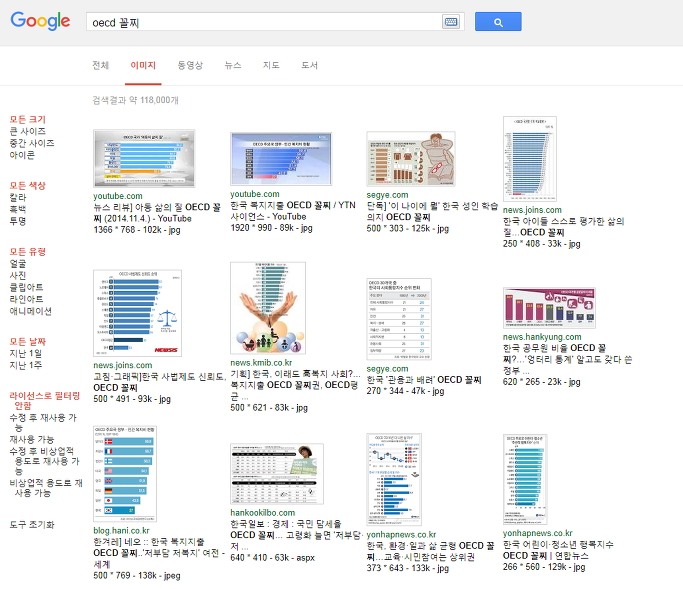Open '한국 사법제도 신뢰도, OECD 꼴찌' title
This screenshot has height=589, width=683.
159,382
